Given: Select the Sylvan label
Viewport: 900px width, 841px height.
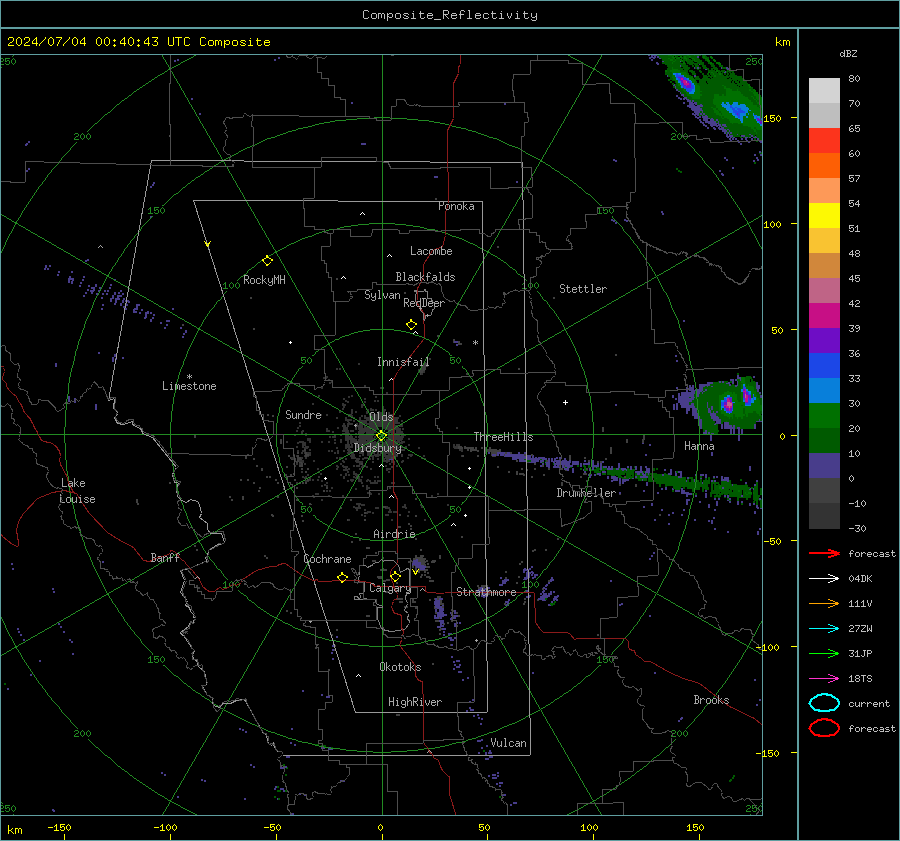Looking at the screenshot, I should (382, 295).
